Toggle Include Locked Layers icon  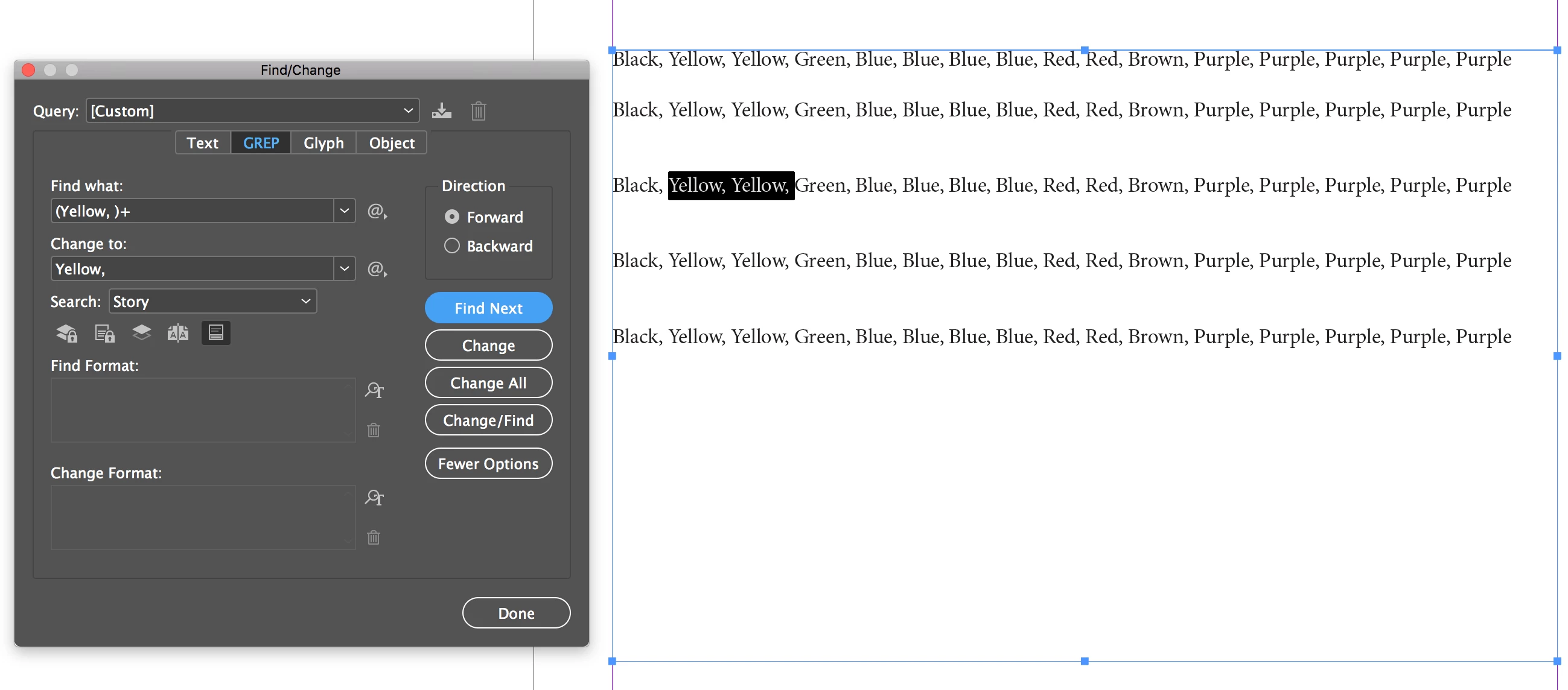(x=67, y=333)
